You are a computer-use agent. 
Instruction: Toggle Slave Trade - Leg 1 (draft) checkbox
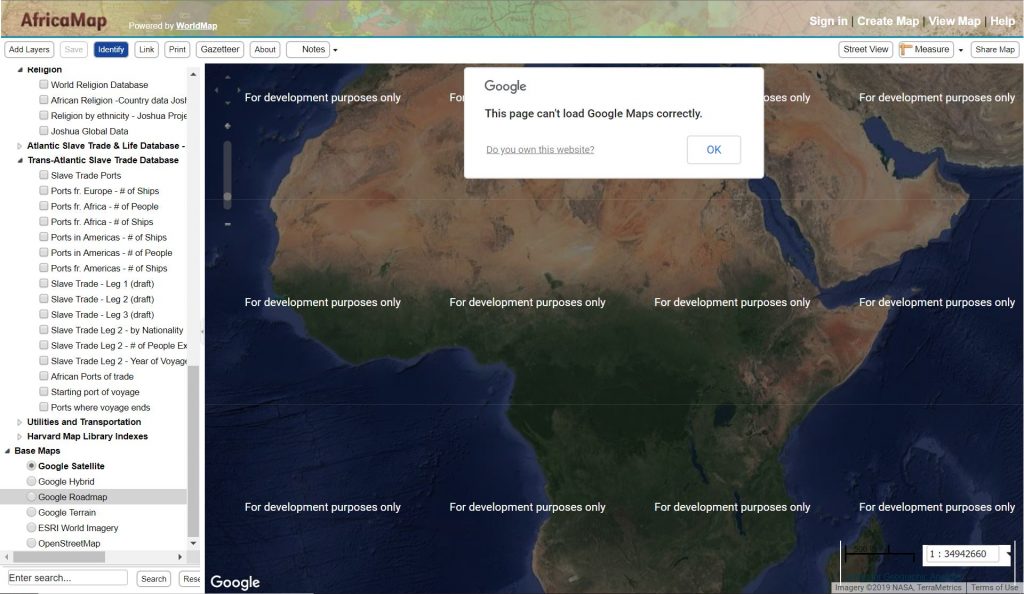pyautogui.click(x=44, y=283)
